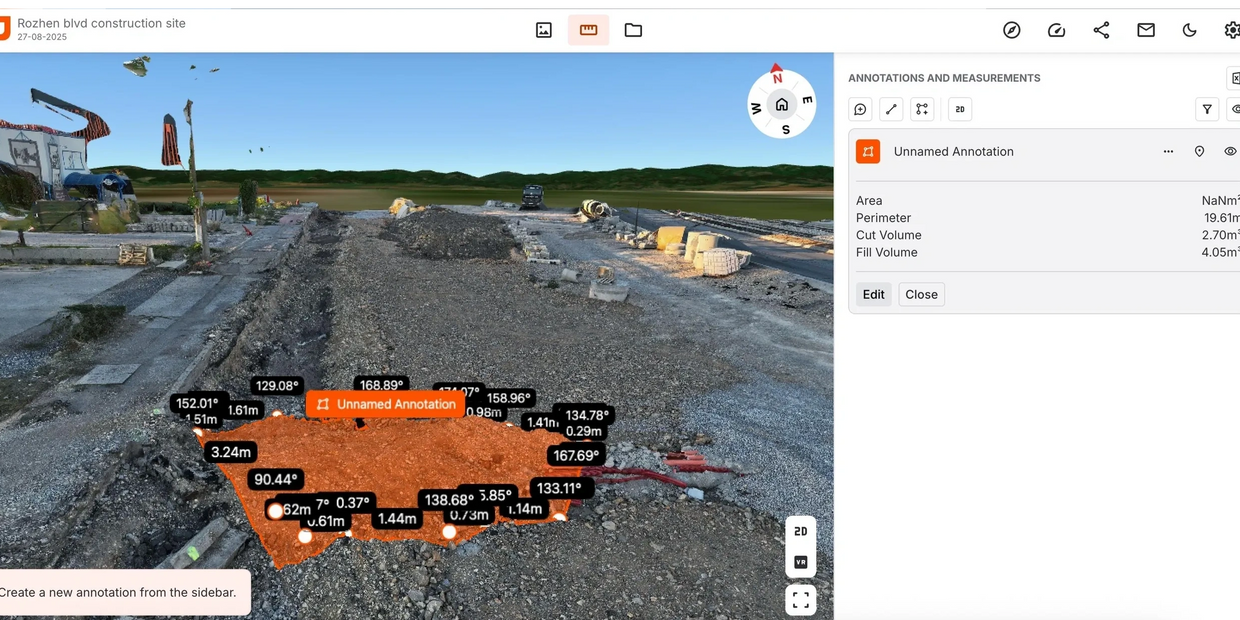This screenshot has width=1240, height=620.
Task: Click the compass navigation icon in header
Action: point(1011,30)
